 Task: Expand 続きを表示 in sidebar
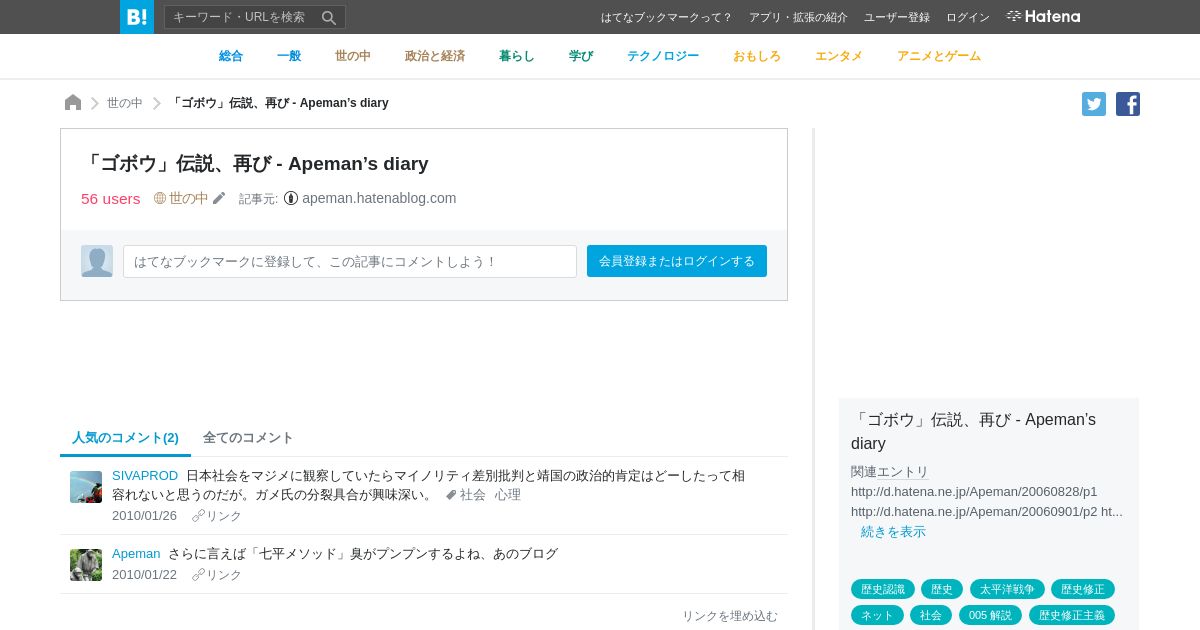point(893,532)
